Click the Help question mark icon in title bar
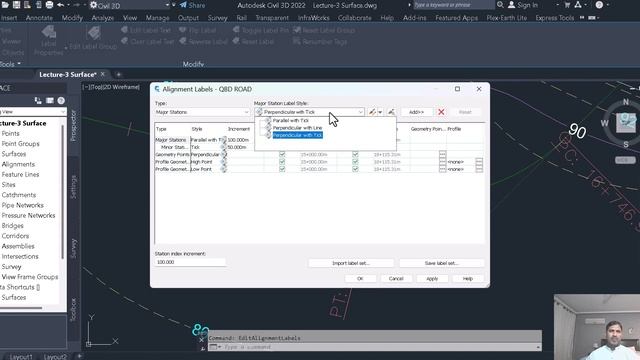Image resolution: width=640 pixels, height=360 pixels. (599, 5)
